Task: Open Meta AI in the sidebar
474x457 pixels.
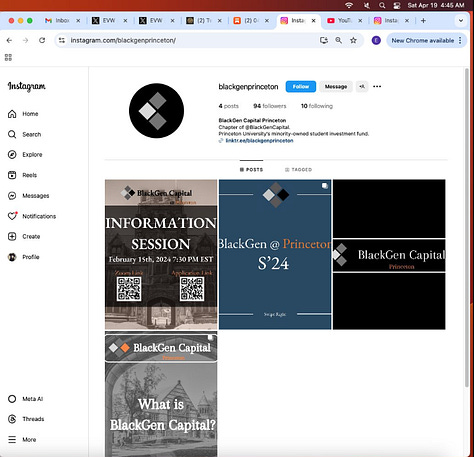Action: [x=25, y=399]
